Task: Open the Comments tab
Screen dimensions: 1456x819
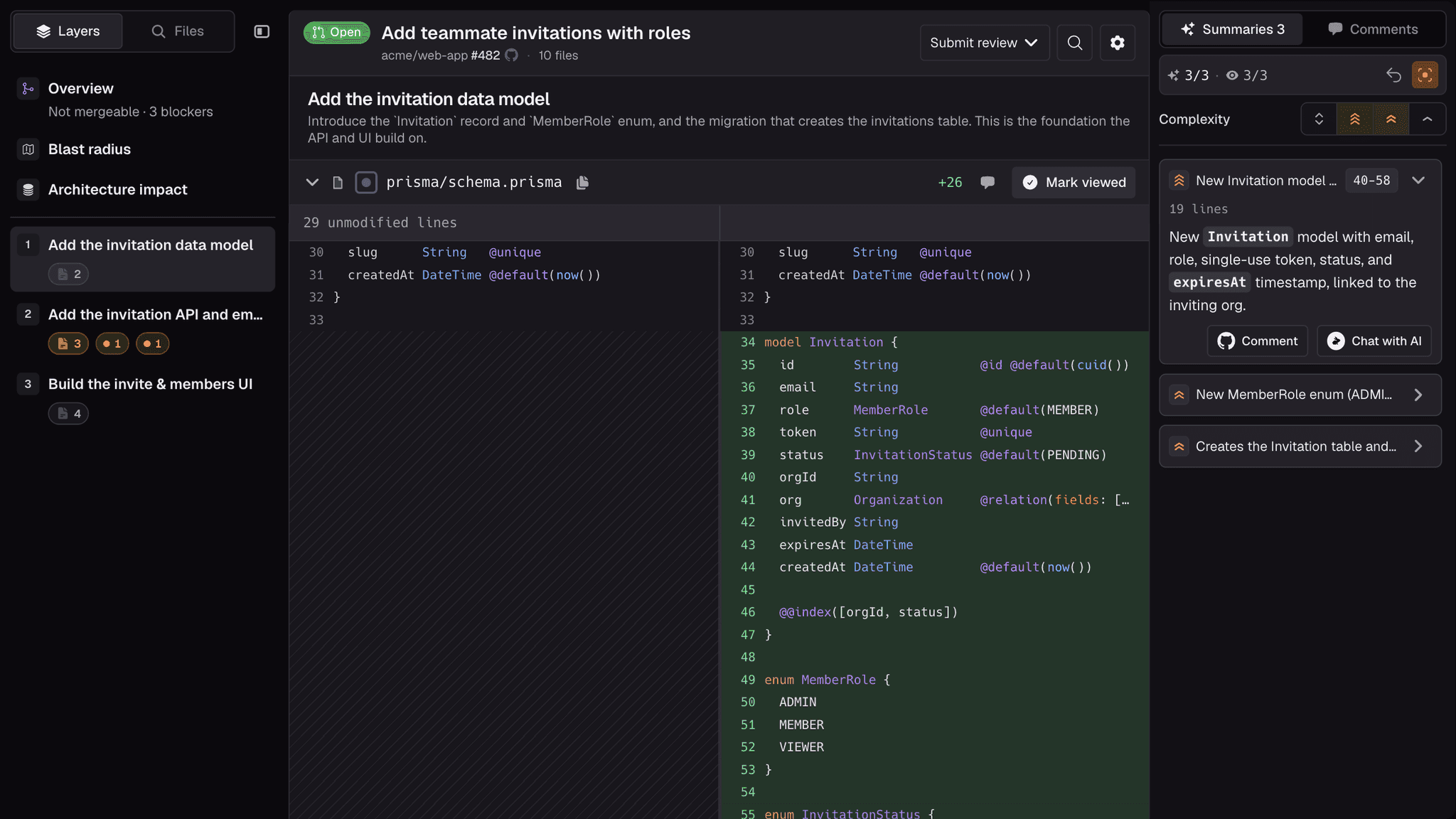Action: pyautogui.click(x=1373, y=29)
